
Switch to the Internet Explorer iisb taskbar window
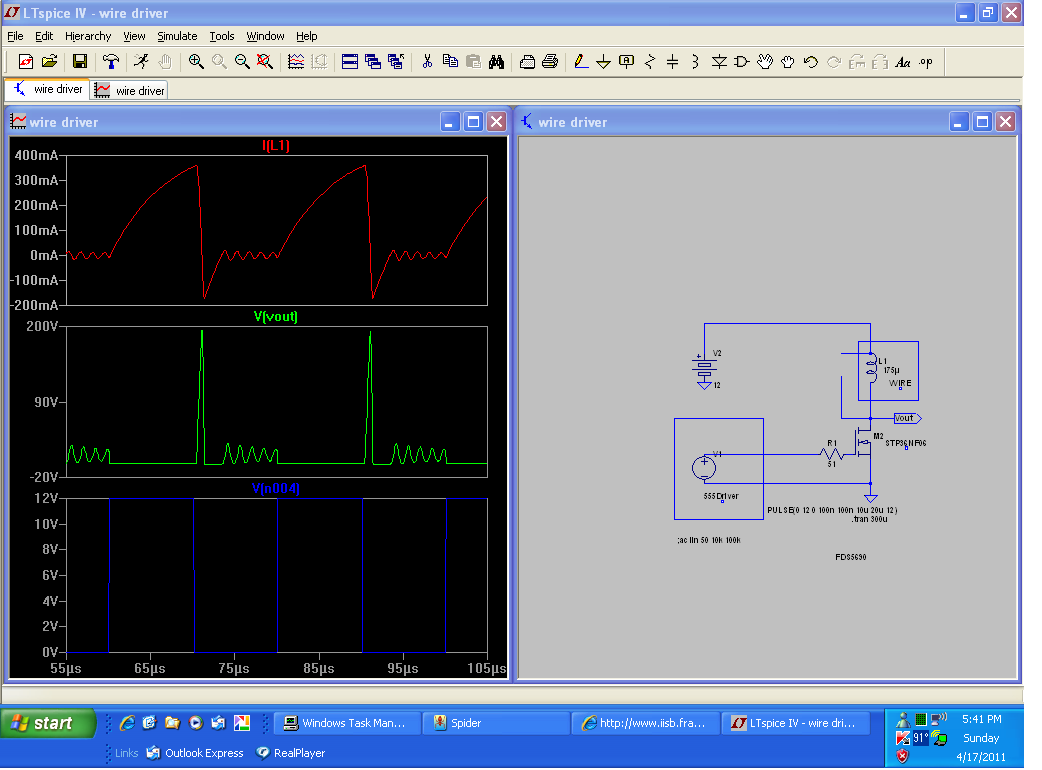tap(646, 723)
